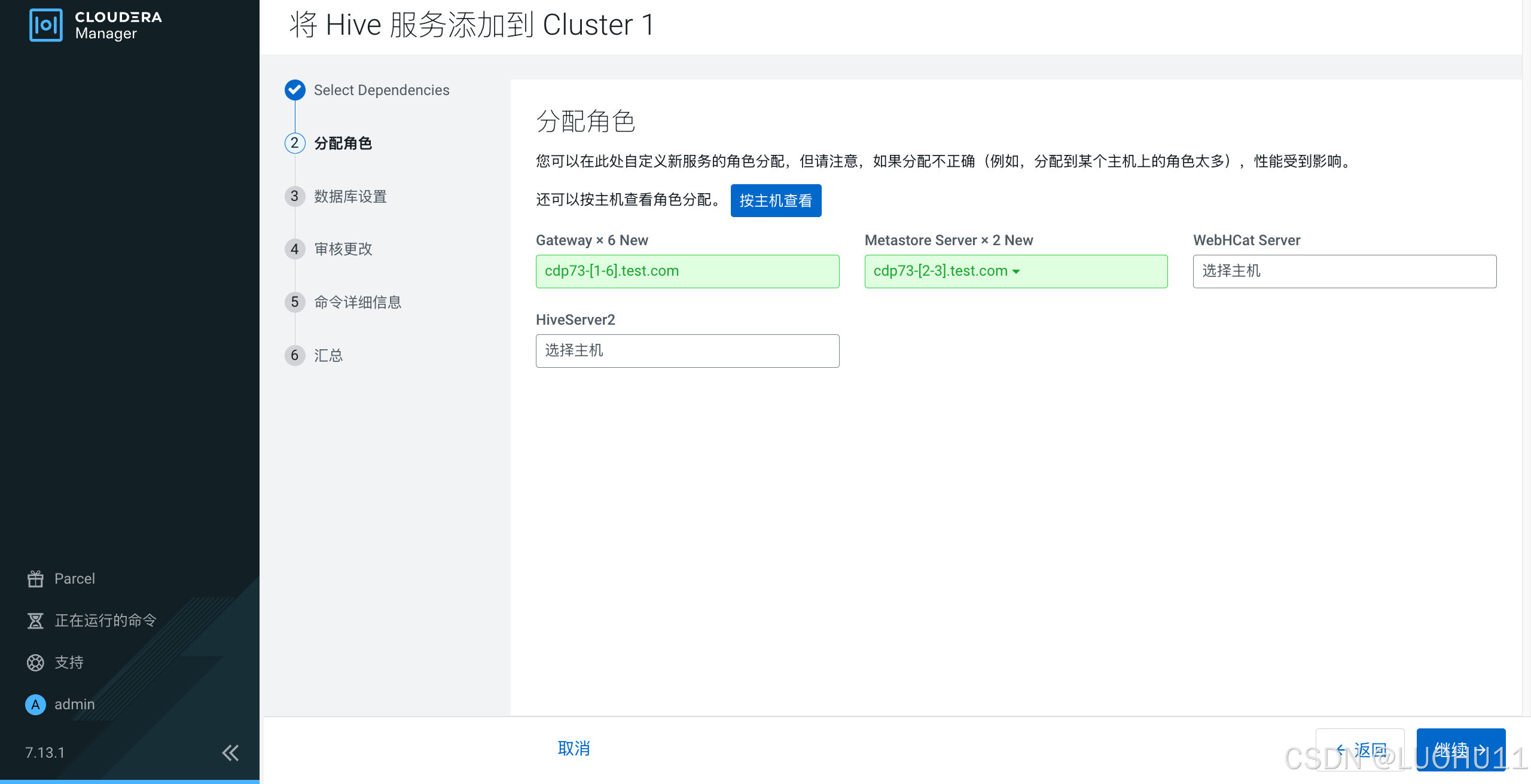Open the WebHCat Server host selector
The height and width of the screenshot is (784, 1531).
click(x=1344, y=271)
